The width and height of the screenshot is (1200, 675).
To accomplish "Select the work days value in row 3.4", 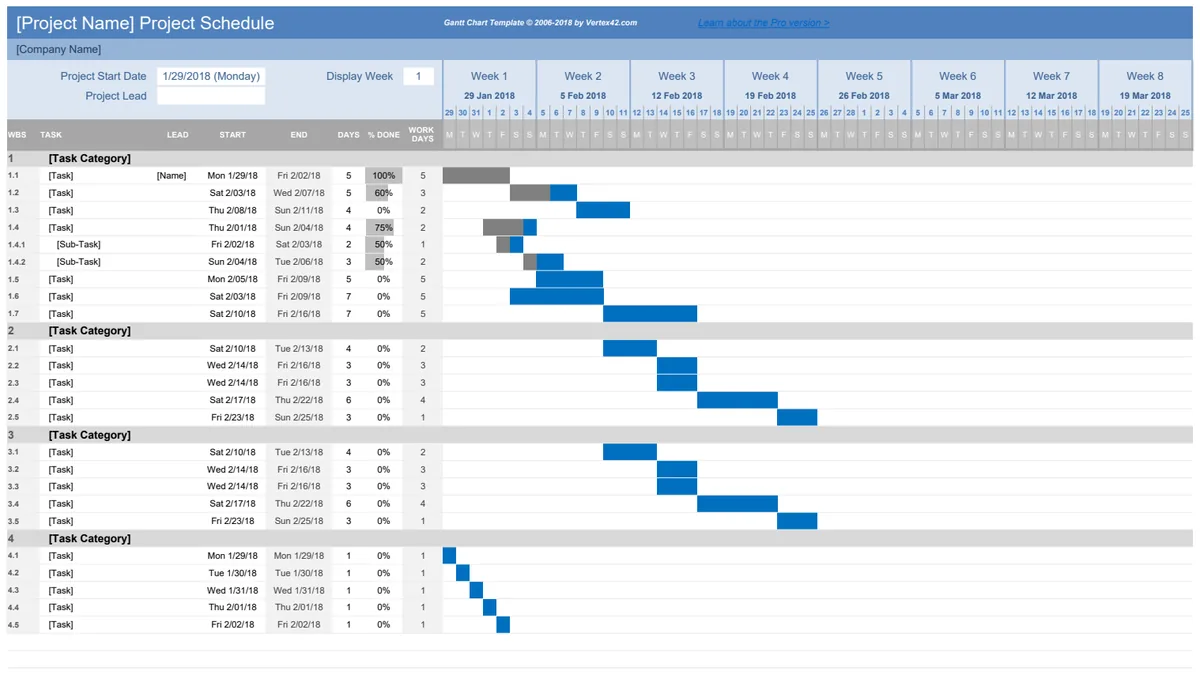I will coord(422,504).
